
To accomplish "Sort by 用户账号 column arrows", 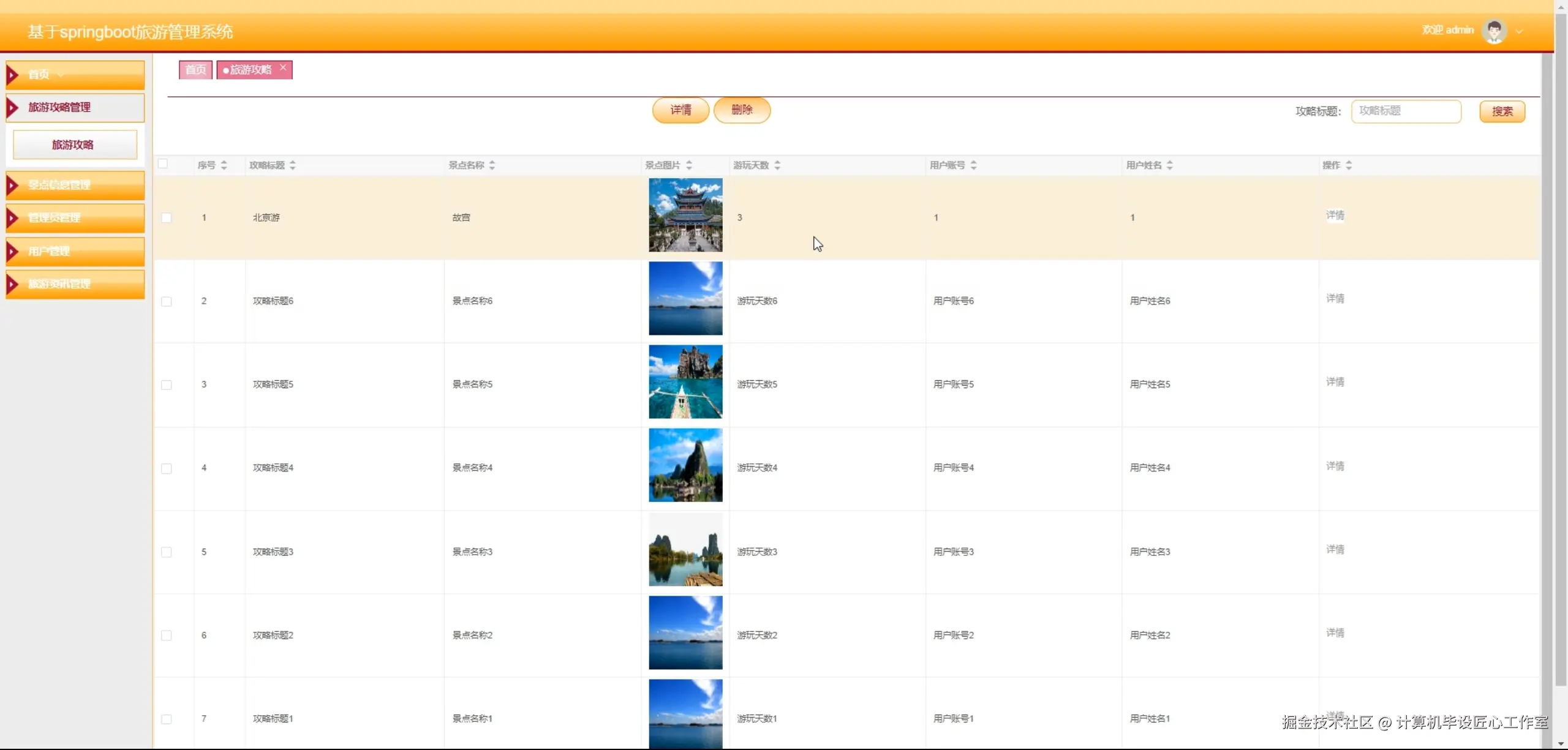I will click(974, 165).
